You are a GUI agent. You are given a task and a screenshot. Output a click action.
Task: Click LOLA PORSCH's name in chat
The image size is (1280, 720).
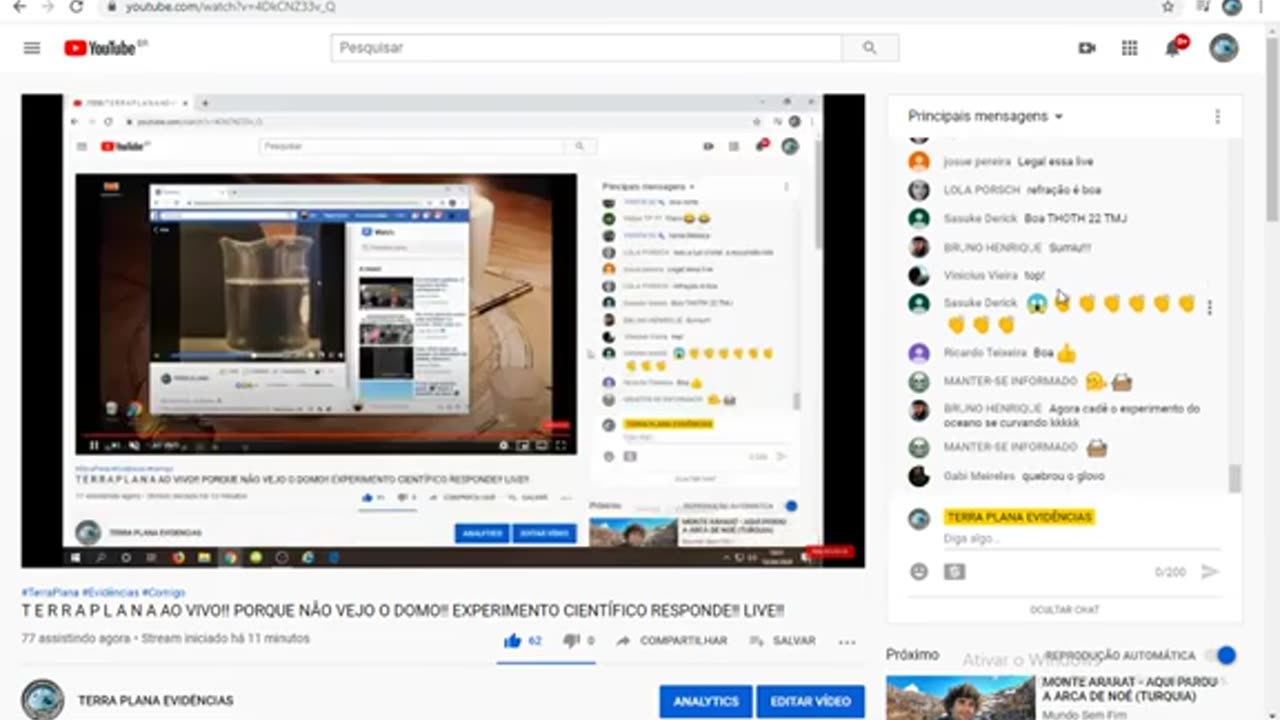coord(982,190)
